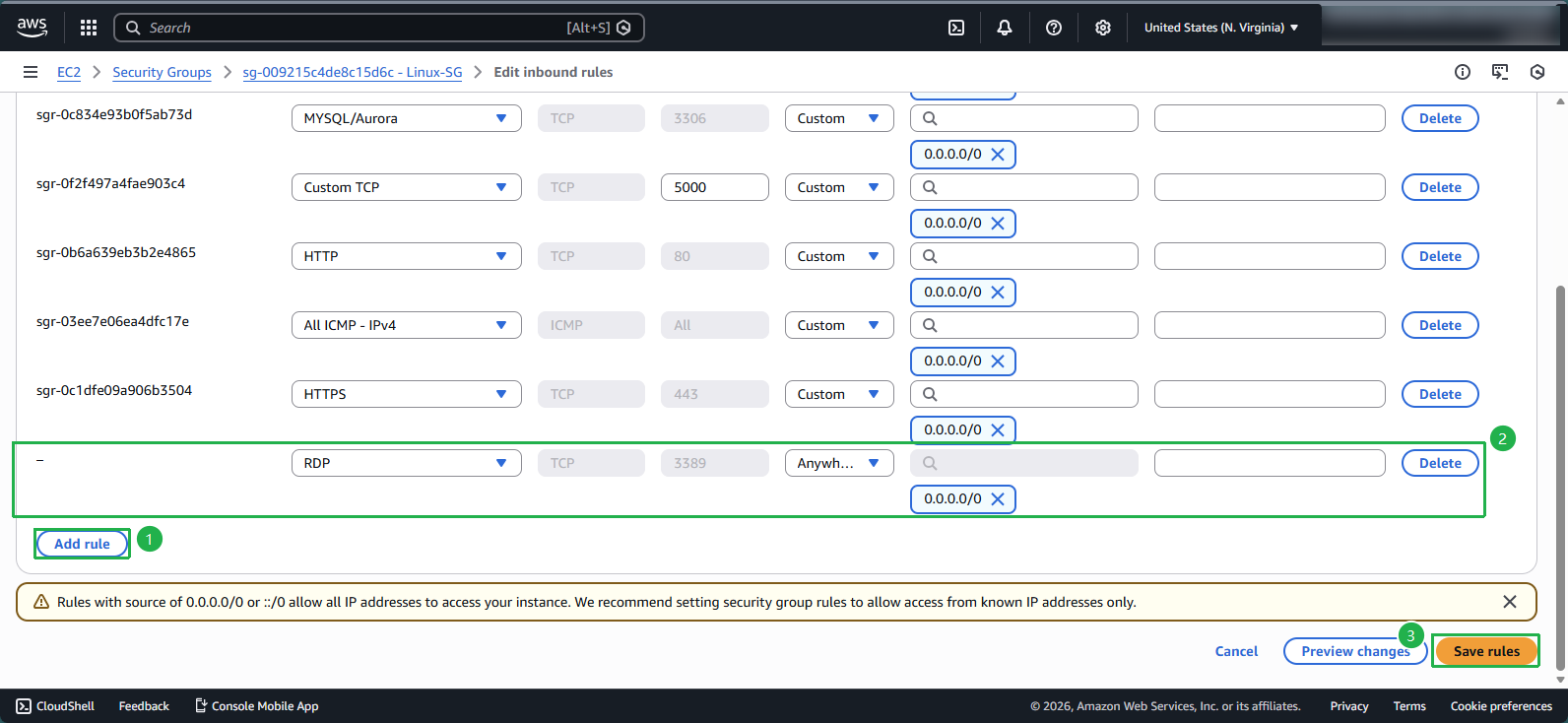Screen dimensions: 1568x723
Task: Select rule ID sgr-0c834e93b0f5ab73d text
Action: (114, 114)
